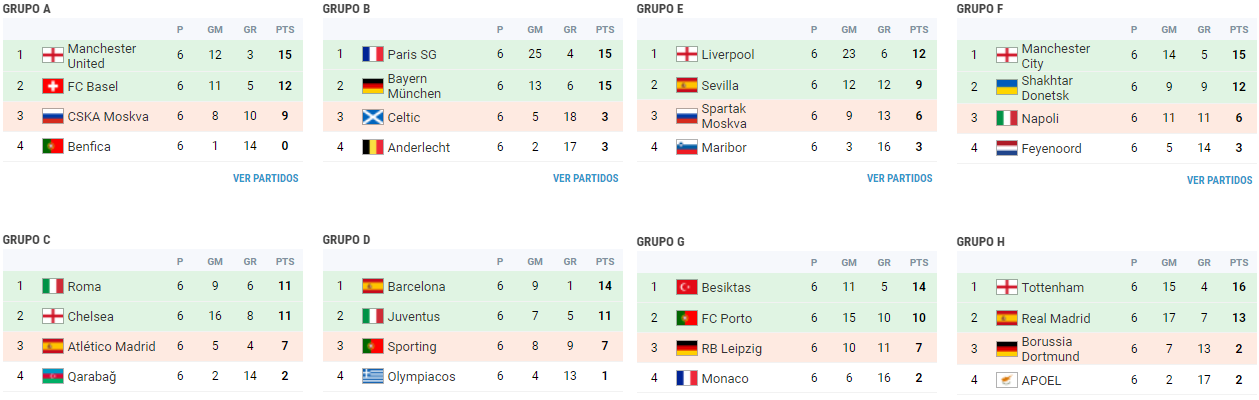This screenshot has height=400, width=1259.
Task: Open Ver Partidos for Grupo B
Action: [x=585, y=179]
